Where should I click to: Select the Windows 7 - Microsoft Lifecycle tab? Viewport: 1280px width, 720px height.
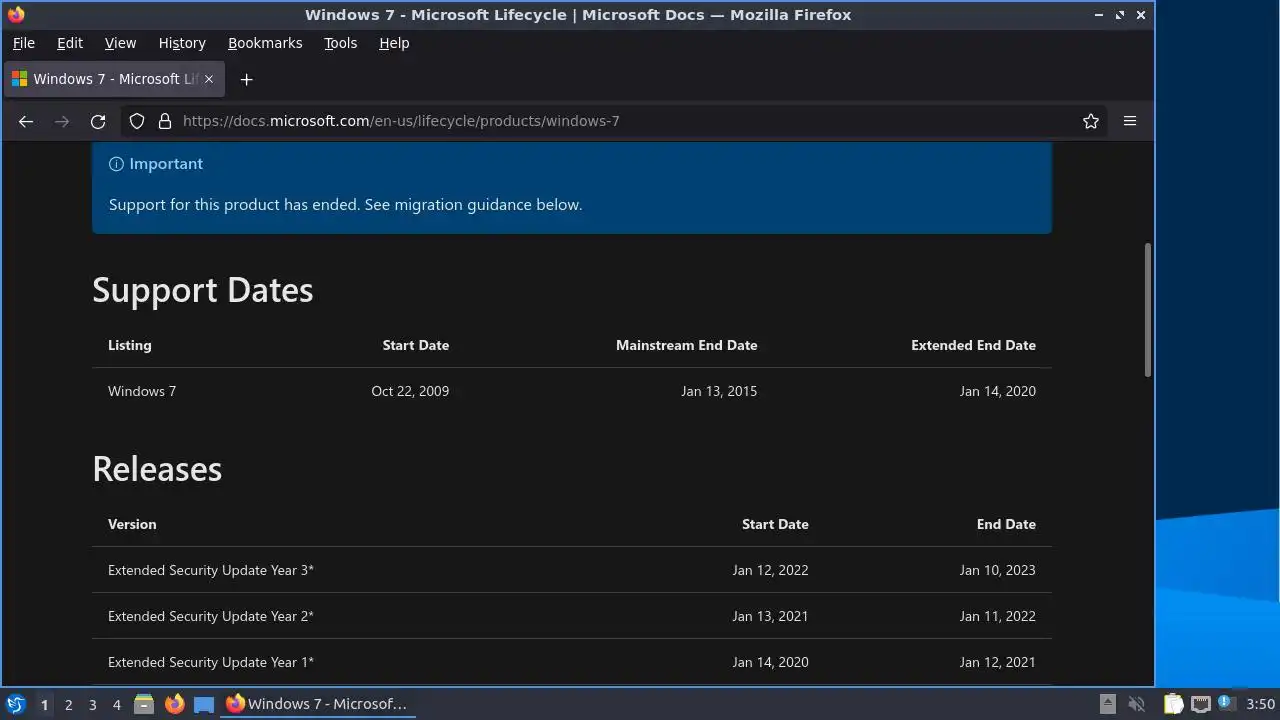coord(115,79)
